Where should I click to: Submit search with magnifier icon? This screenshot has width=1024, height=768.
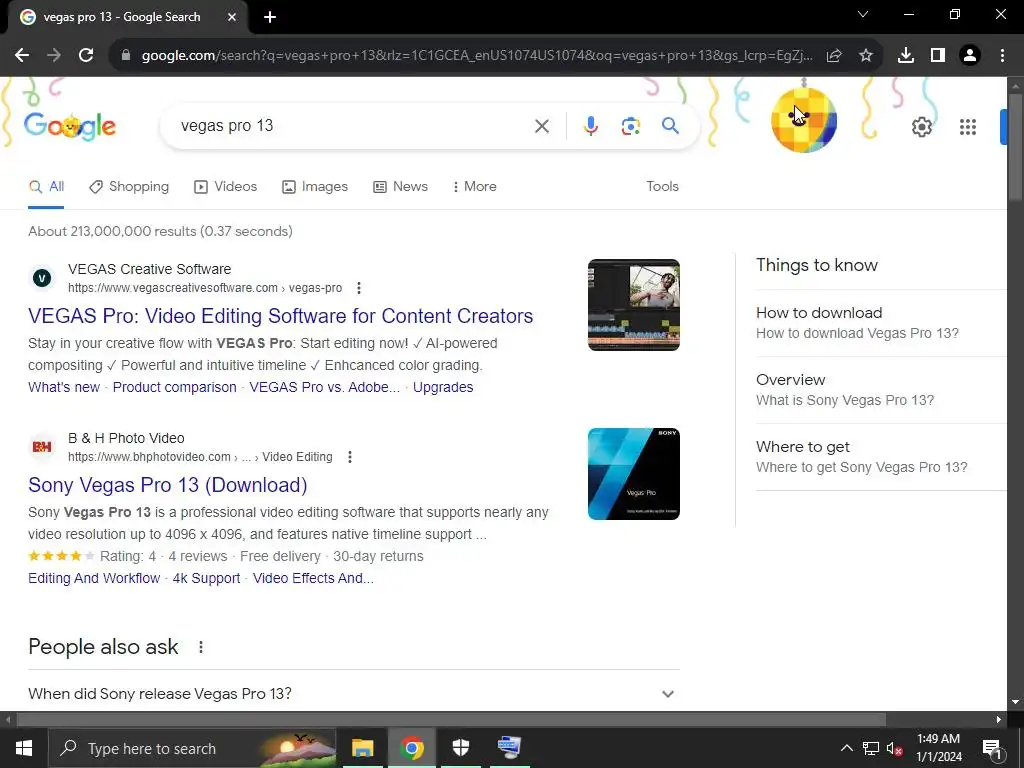[x=671, y=125]
